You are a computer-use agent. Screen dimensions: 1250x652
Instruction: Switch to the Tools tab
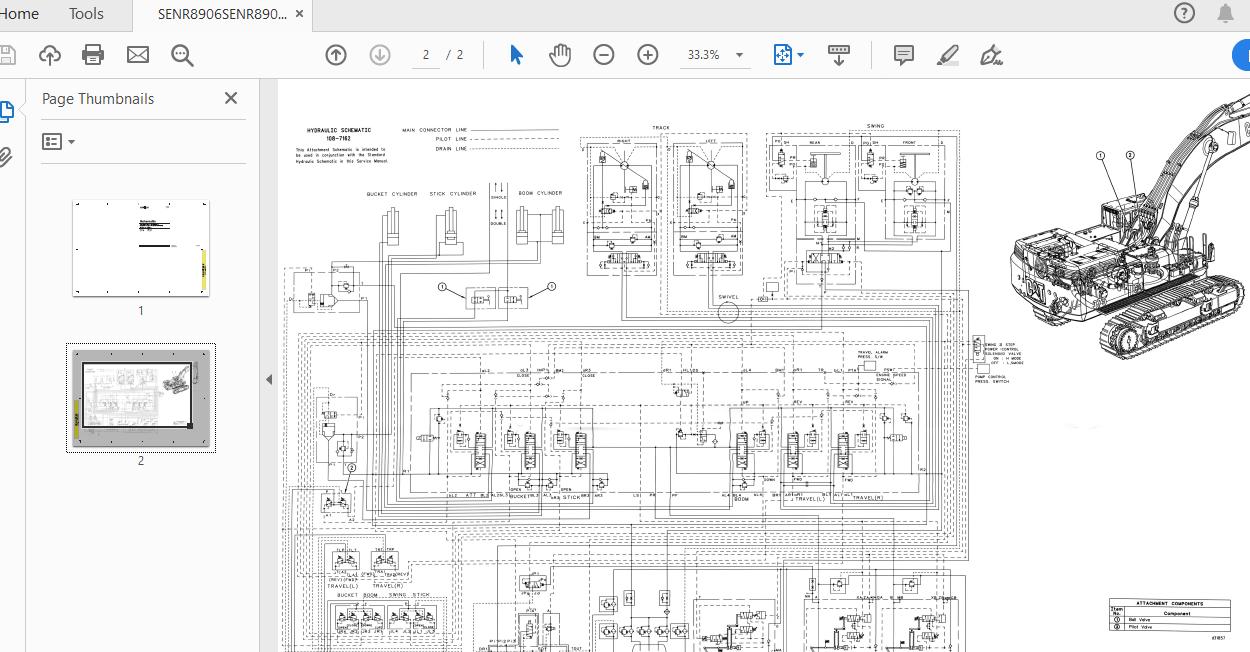pyautogui.click(x=86, y=13)
